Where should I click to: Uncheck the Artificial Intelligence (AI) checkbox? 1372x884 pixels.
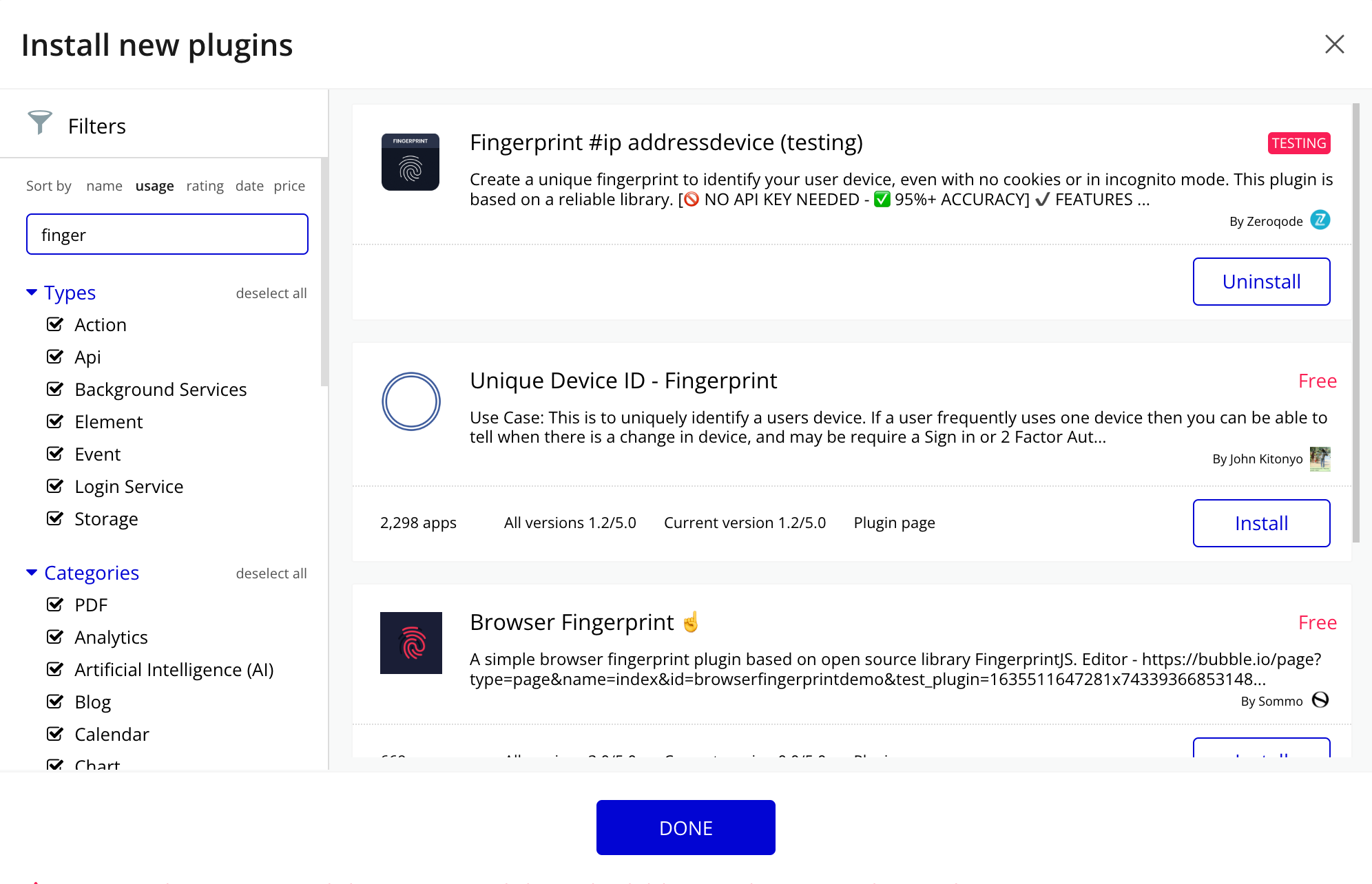tap(55, 669)
